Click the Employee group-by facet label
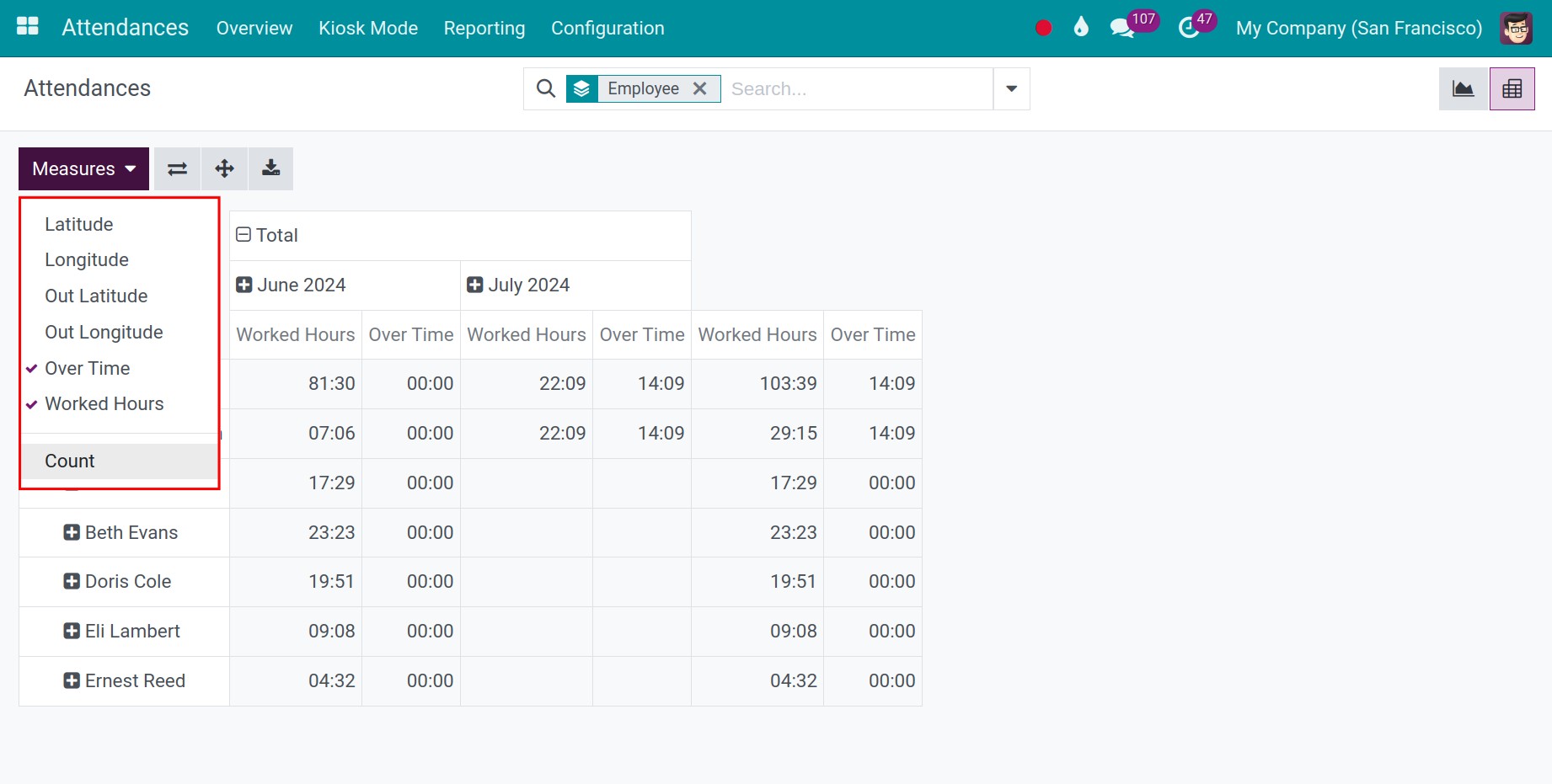This screenshot has width=1552, height=784. coord(644,88)
